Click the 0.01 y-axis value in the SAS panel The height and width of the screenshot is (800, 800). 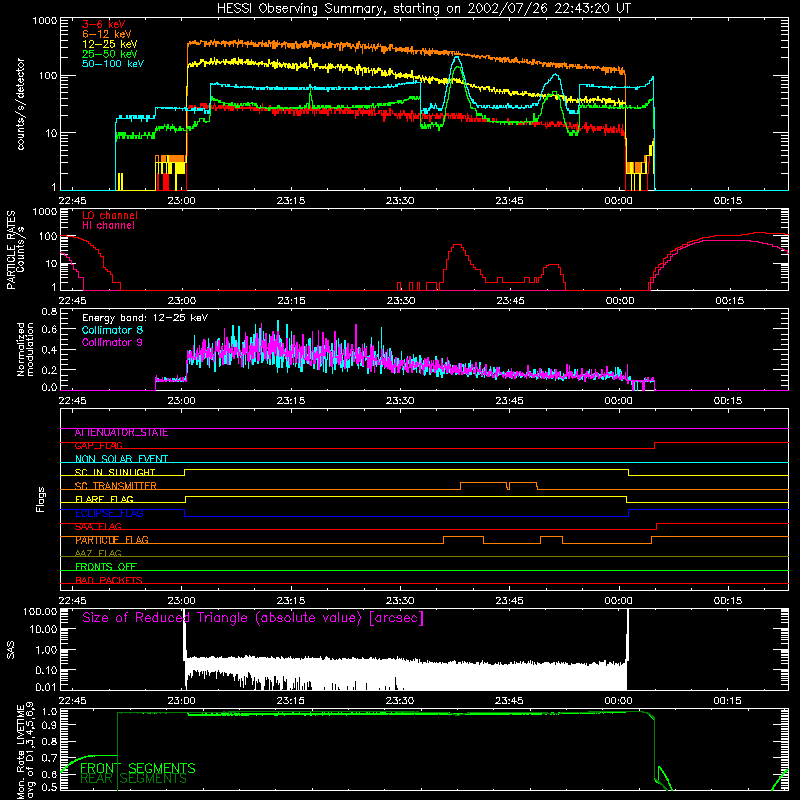coord(47,687)
